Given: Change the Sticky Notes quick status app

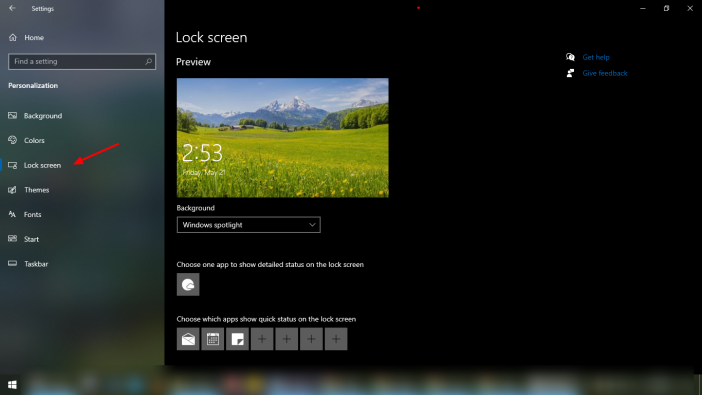Looking at the screenshot, I should click(237, 339).
